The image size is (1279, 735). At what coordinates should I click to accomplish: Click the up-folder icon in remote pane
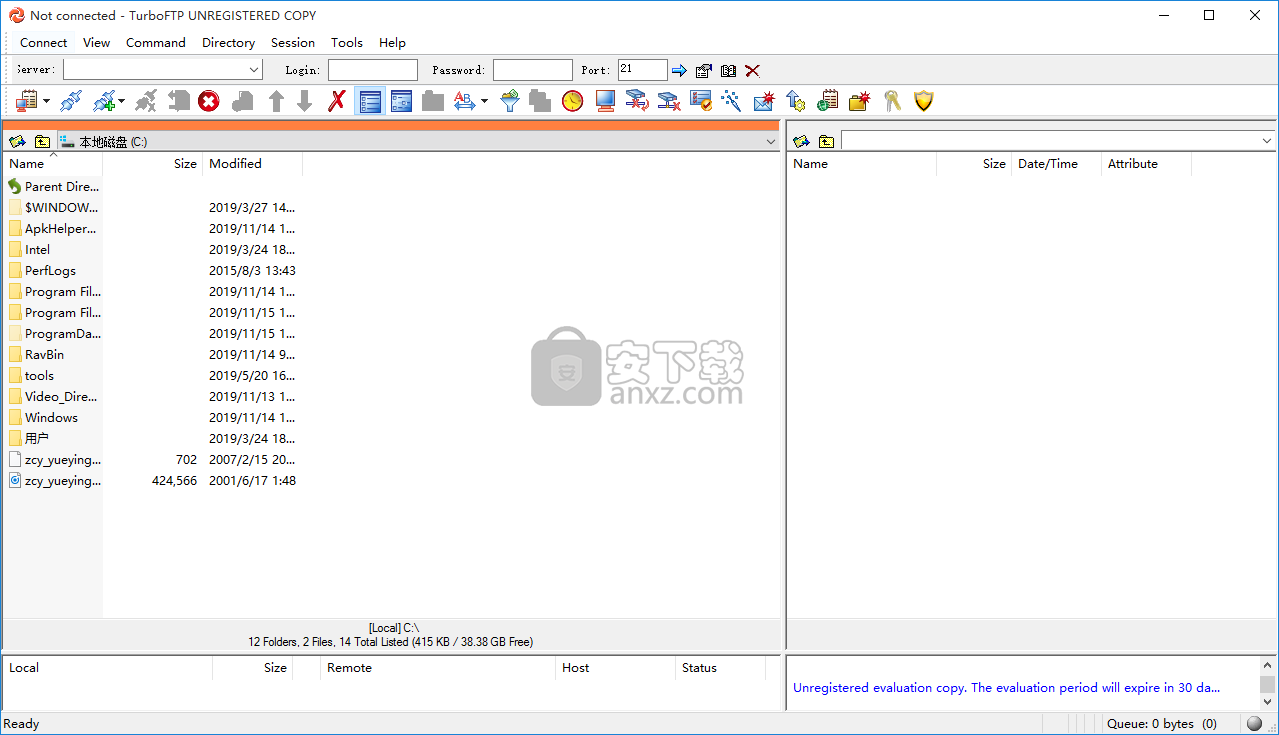[x=826, y=142]
